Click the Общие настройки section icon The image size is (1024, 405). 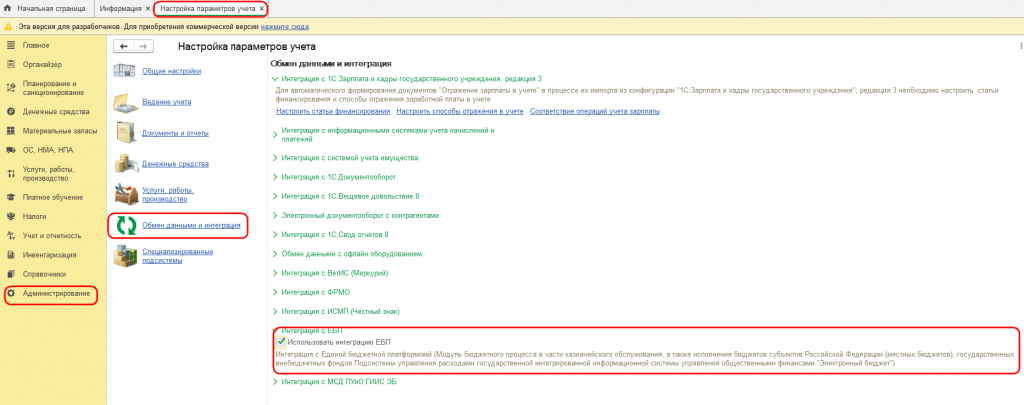click(124, 71)
